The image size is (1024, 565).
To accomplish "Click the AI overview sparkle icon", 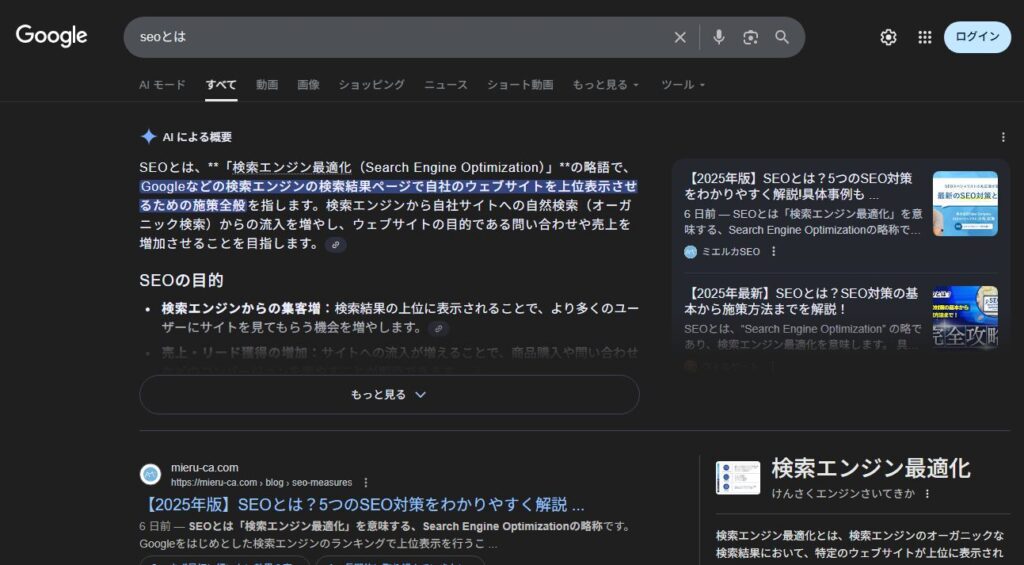I will click(148, 137).
